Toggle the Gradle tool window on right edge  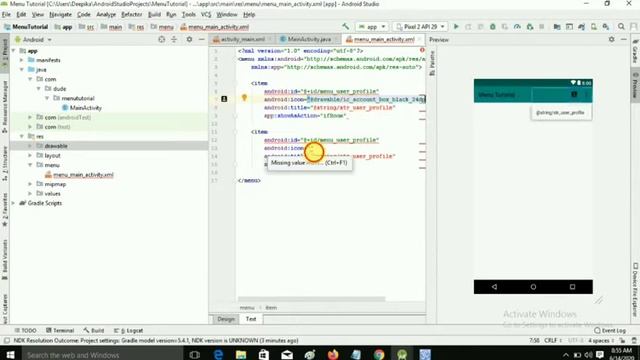click(635, 51)
